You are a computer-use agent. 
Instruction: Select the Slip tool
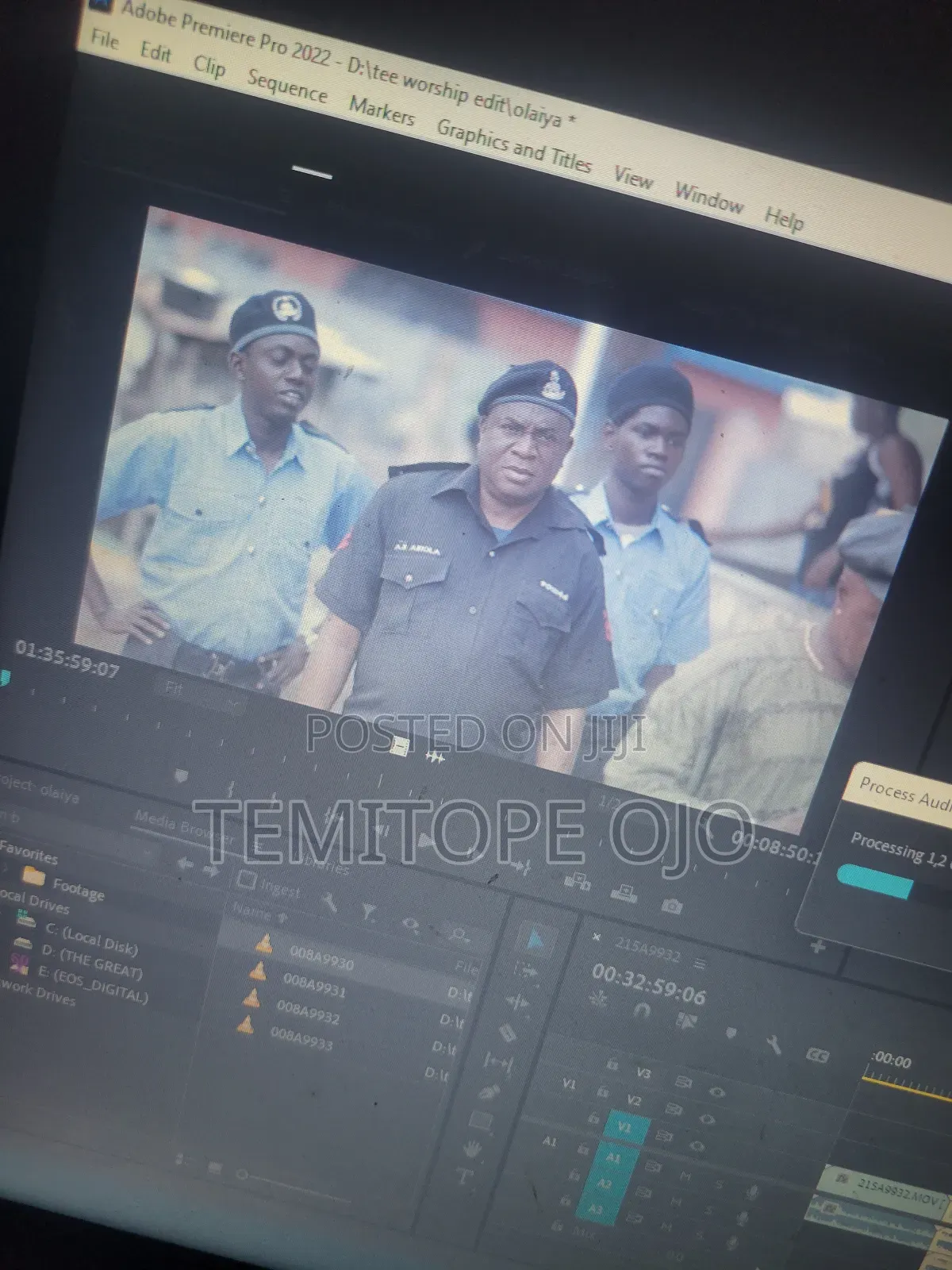499,1062
